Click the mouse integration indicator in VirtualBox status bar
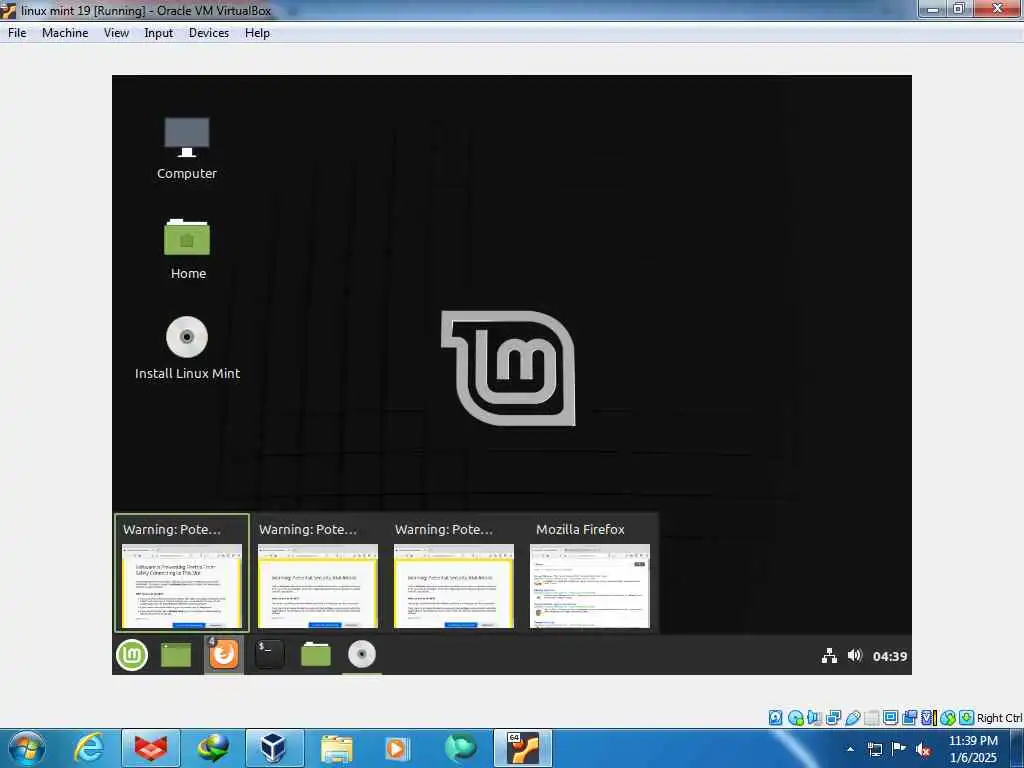 [948, 718]
